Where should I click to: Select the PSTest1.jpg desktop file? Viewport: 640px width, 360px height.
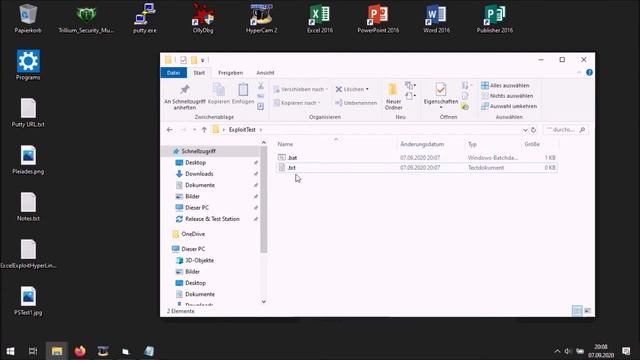(x=28, y=301)
